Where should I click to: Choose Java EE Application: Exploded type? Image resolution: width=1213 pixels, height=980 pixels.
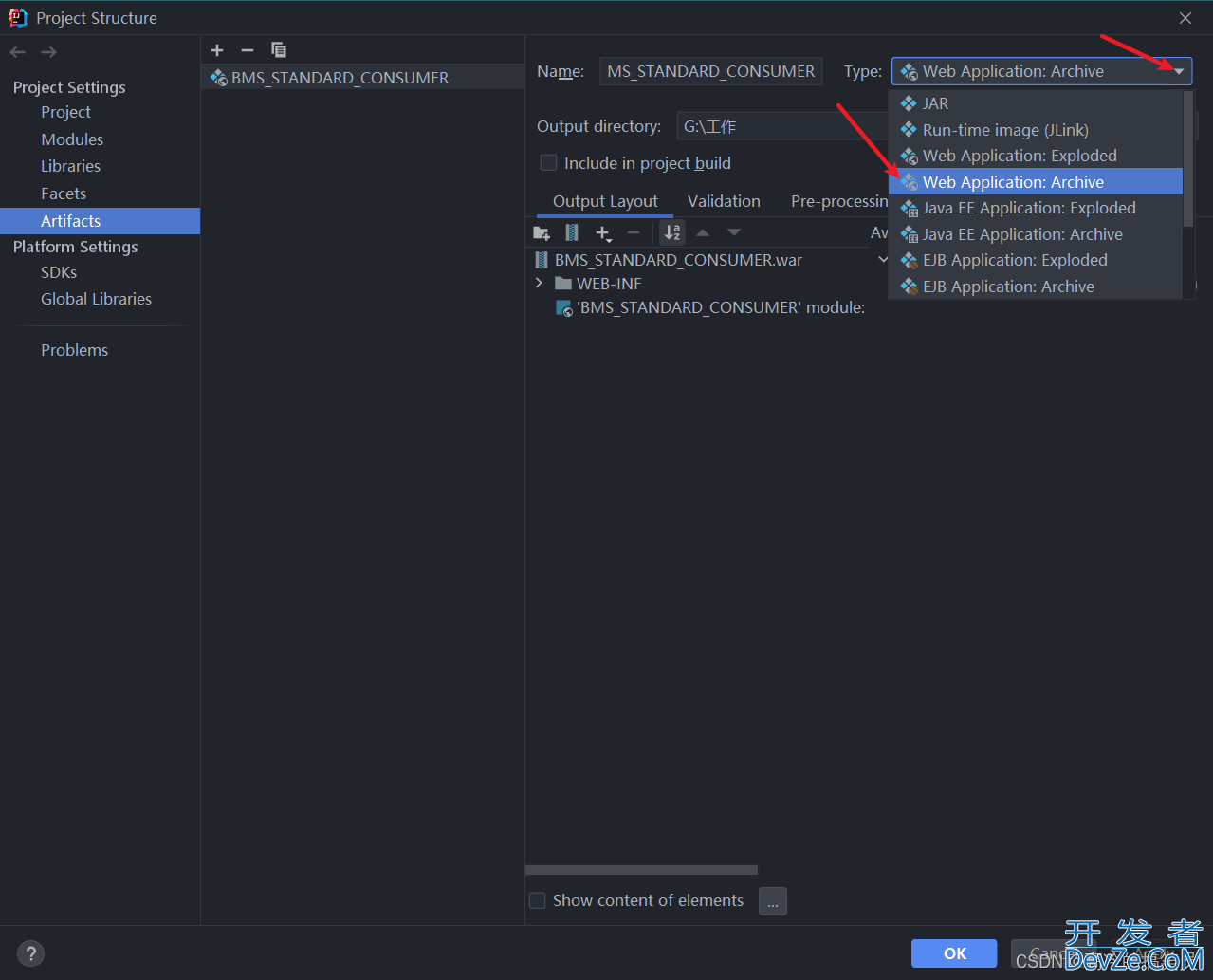click(1036, 208)
